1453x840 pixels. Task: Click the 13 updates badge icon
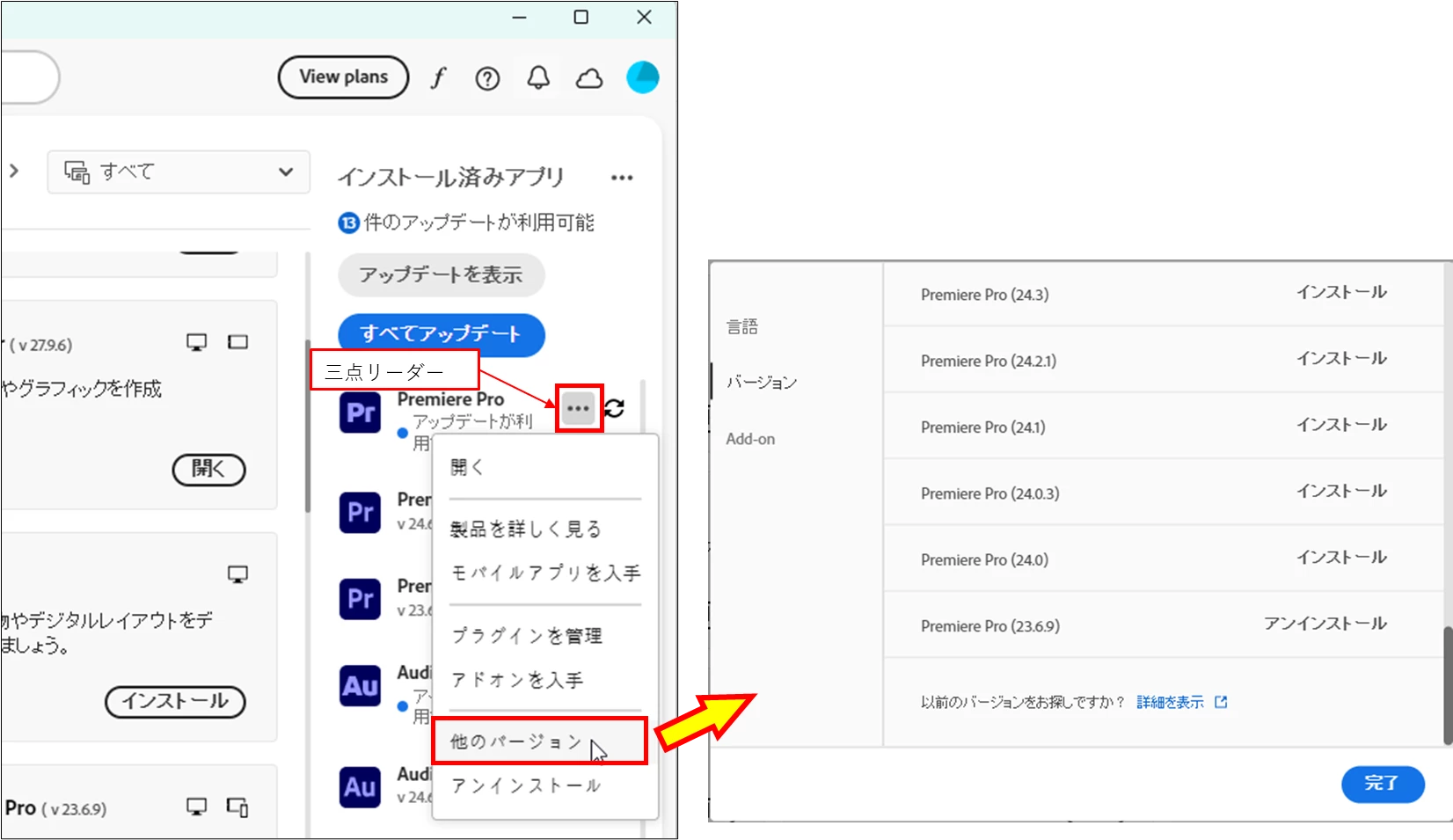[348, 223]
